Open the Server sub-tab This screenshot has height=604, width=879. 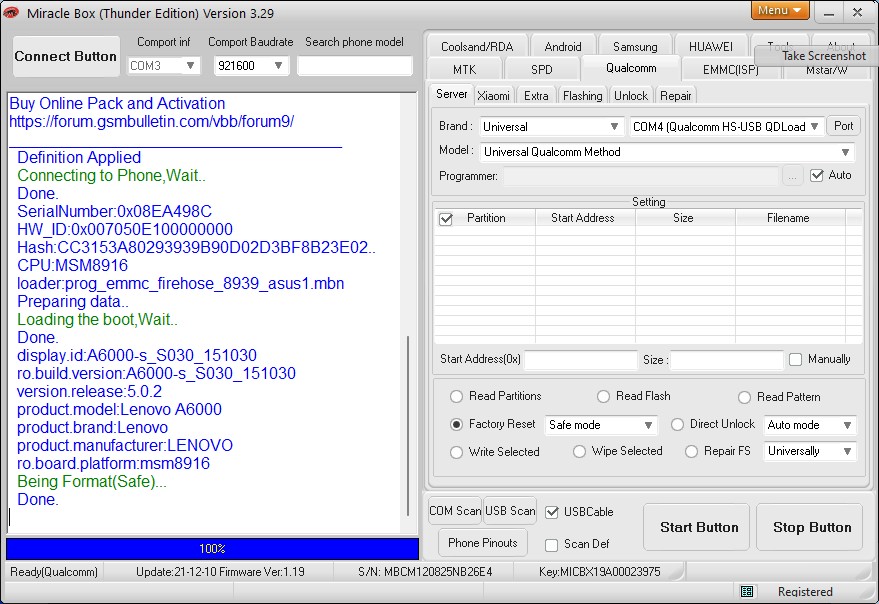(451, 94)
